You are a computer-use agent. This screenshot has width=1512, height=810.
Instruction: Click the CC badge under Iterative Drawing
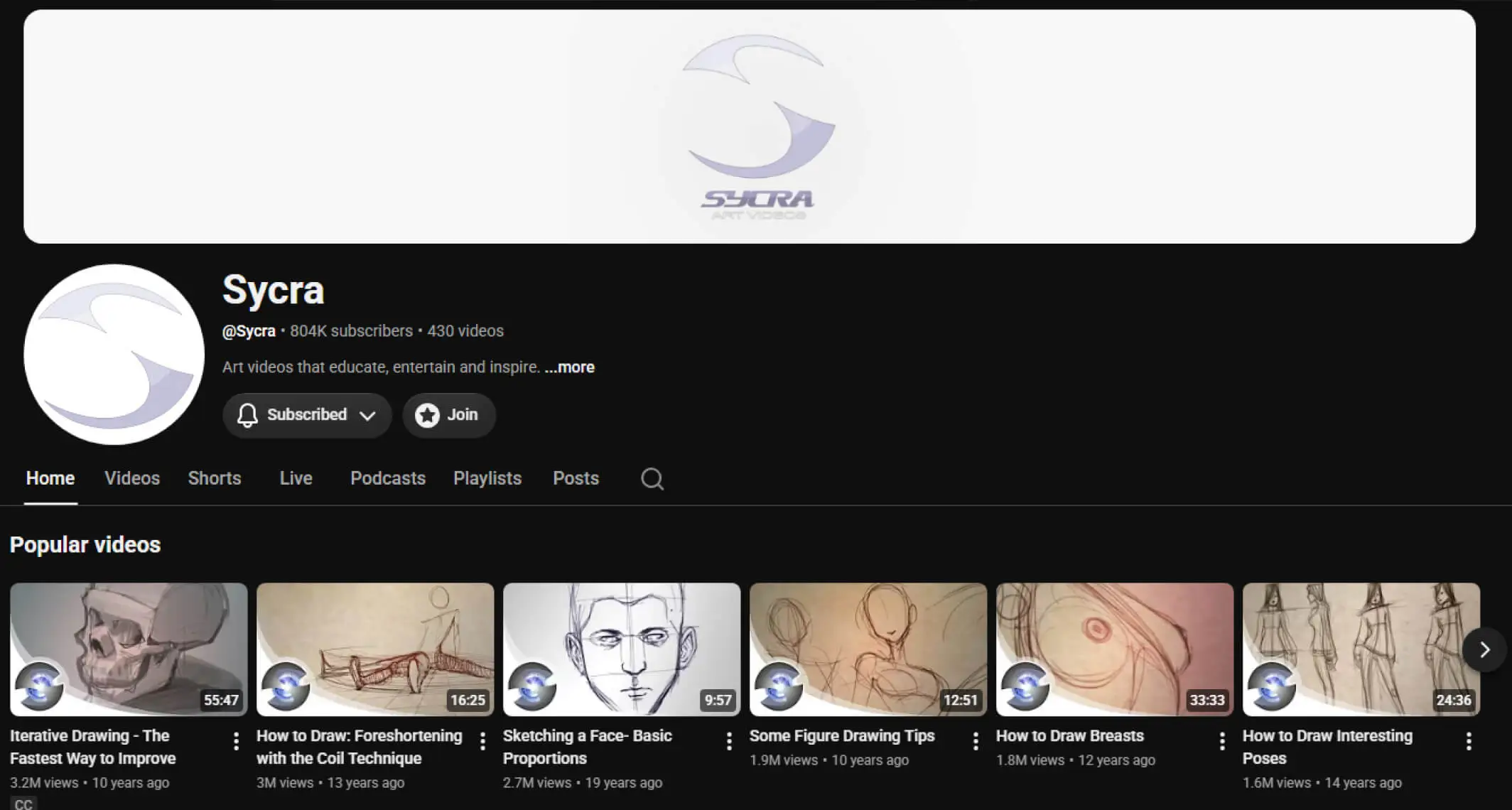tap(23, 804)
